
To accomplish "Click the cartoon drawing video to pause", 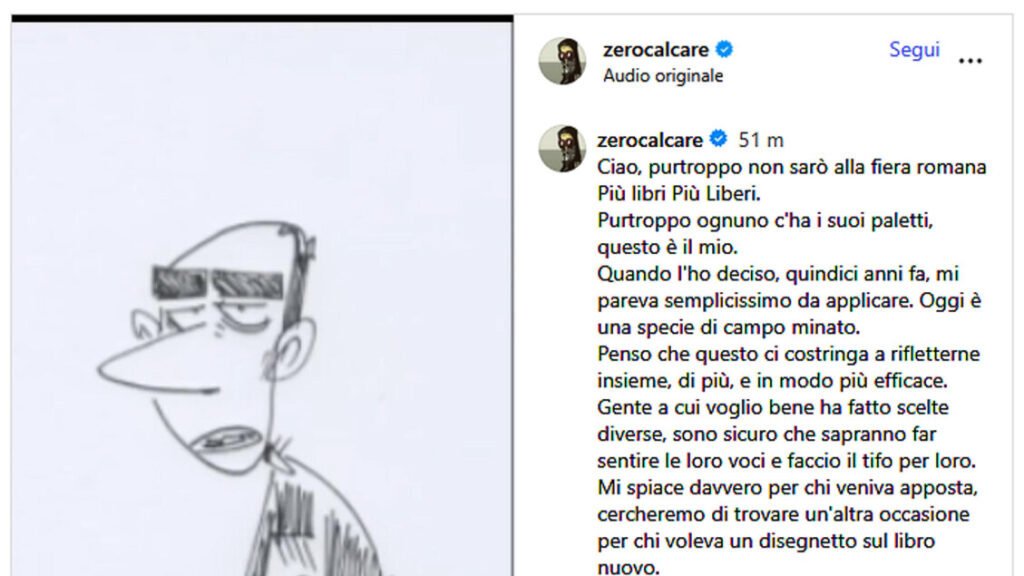I will (262, 299).
